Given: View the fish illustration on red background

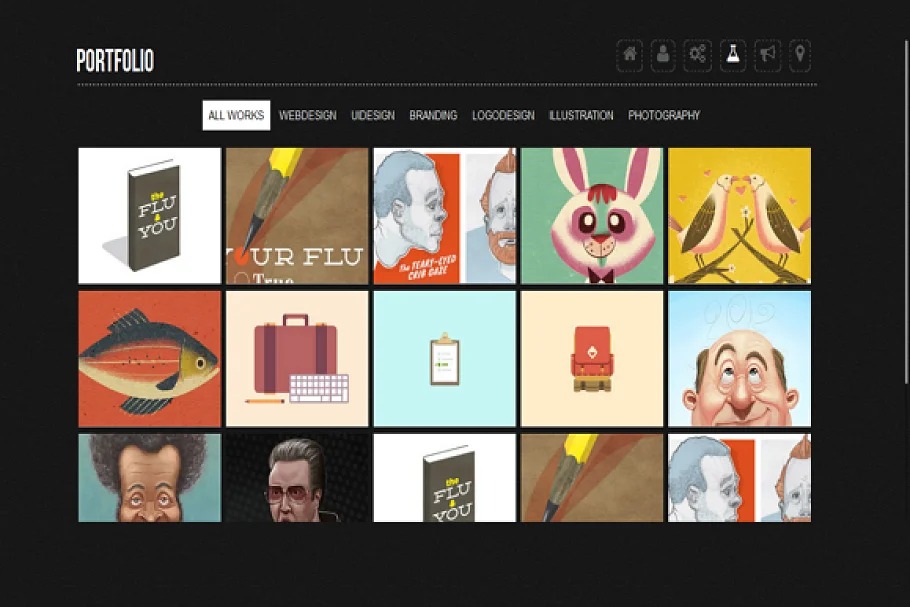Looking at the screenshot, I should (150, 359).
